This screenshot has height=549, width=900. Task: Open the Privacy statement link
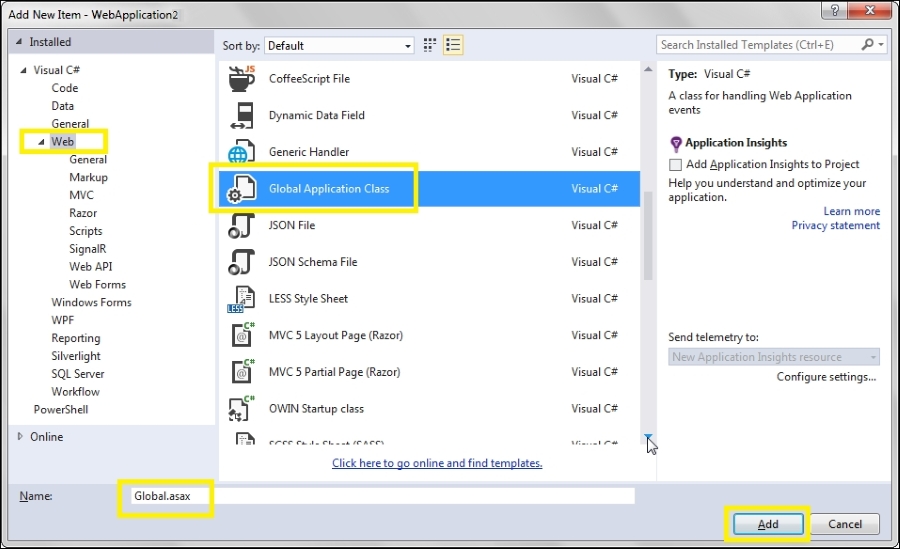(x=836, y=225)
